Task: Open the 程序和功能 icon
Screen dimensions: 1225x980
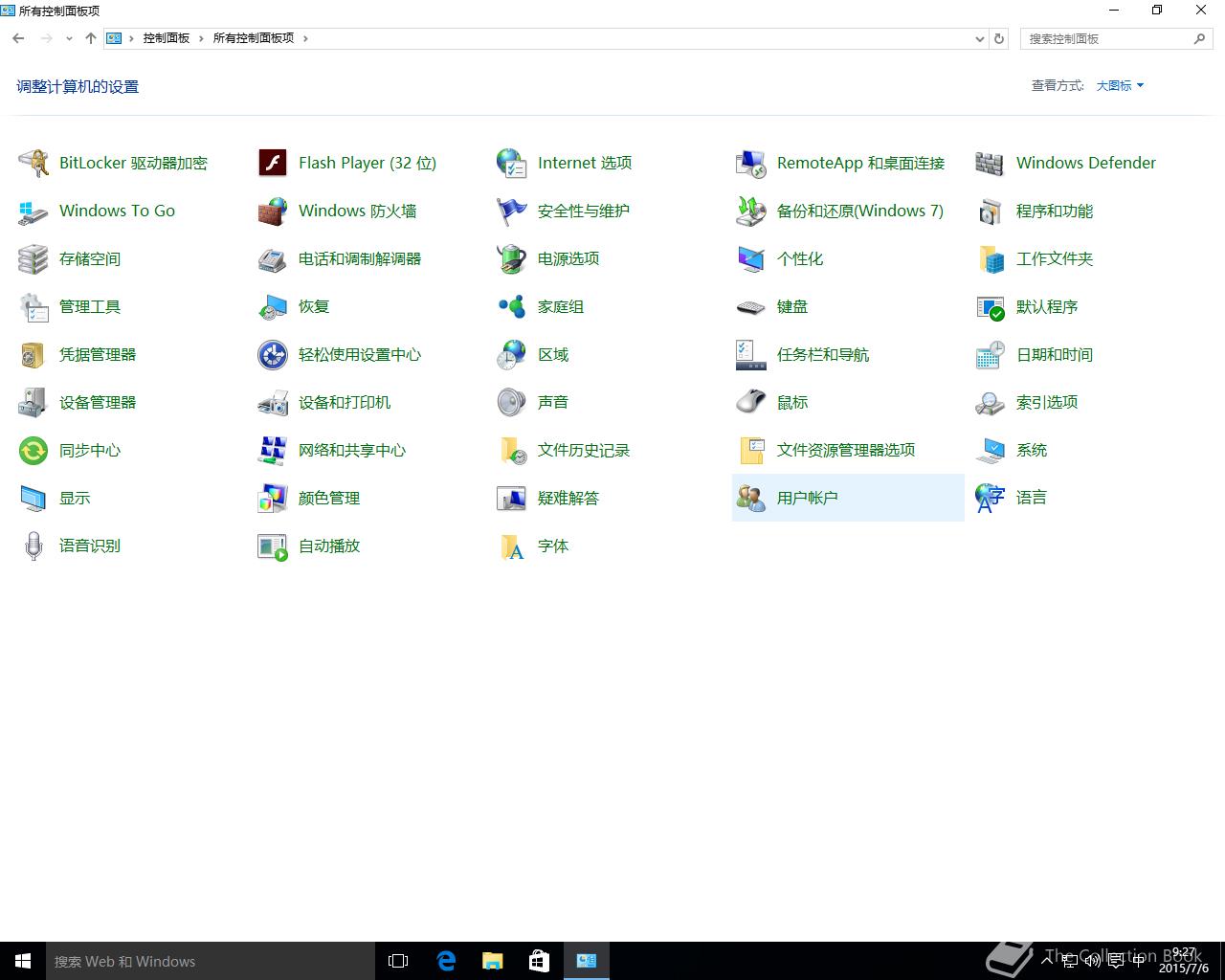Action: pos(991,211)
